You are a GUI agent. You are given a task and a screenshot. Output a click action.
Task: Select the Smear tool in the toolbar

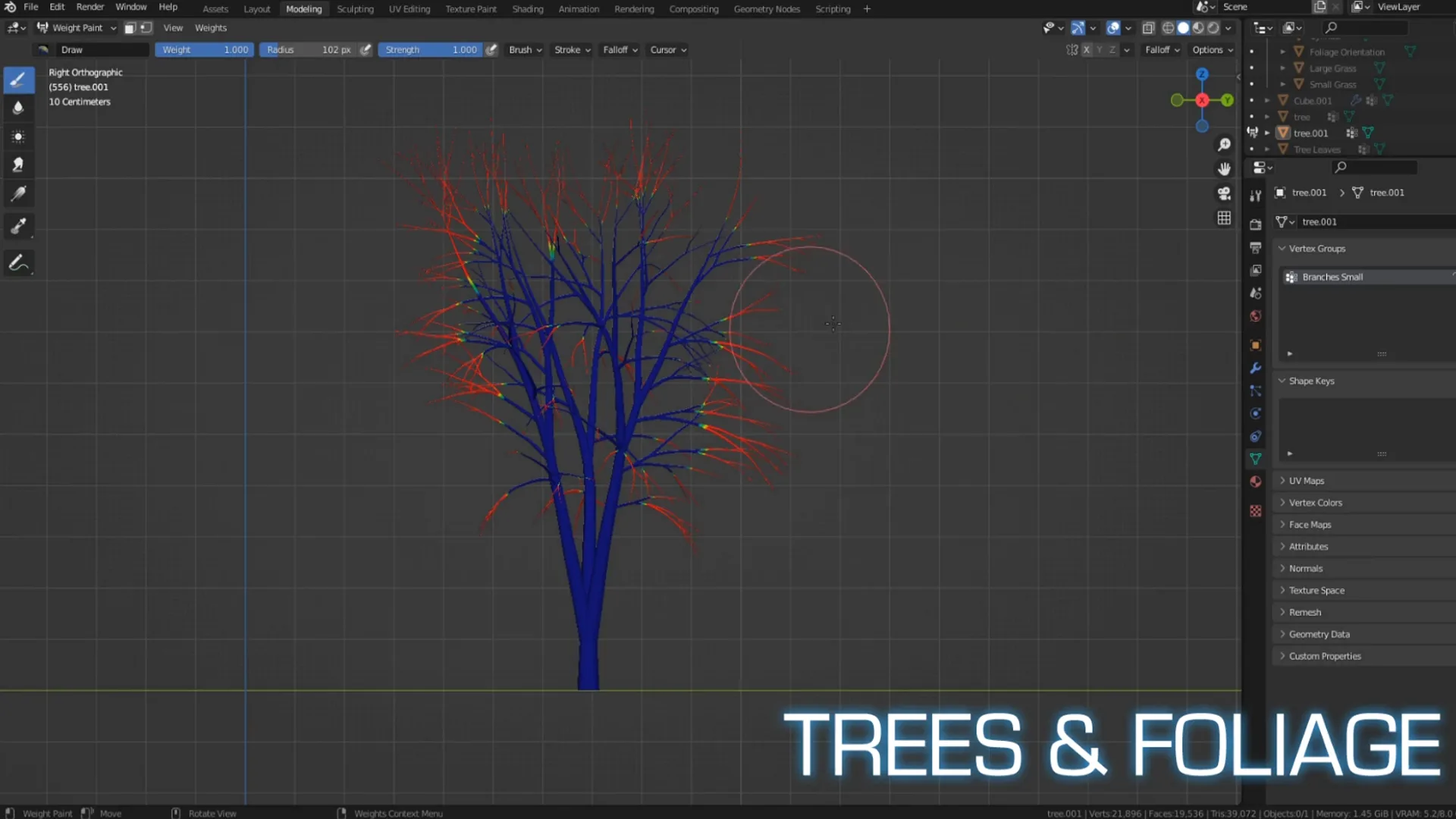19,165
